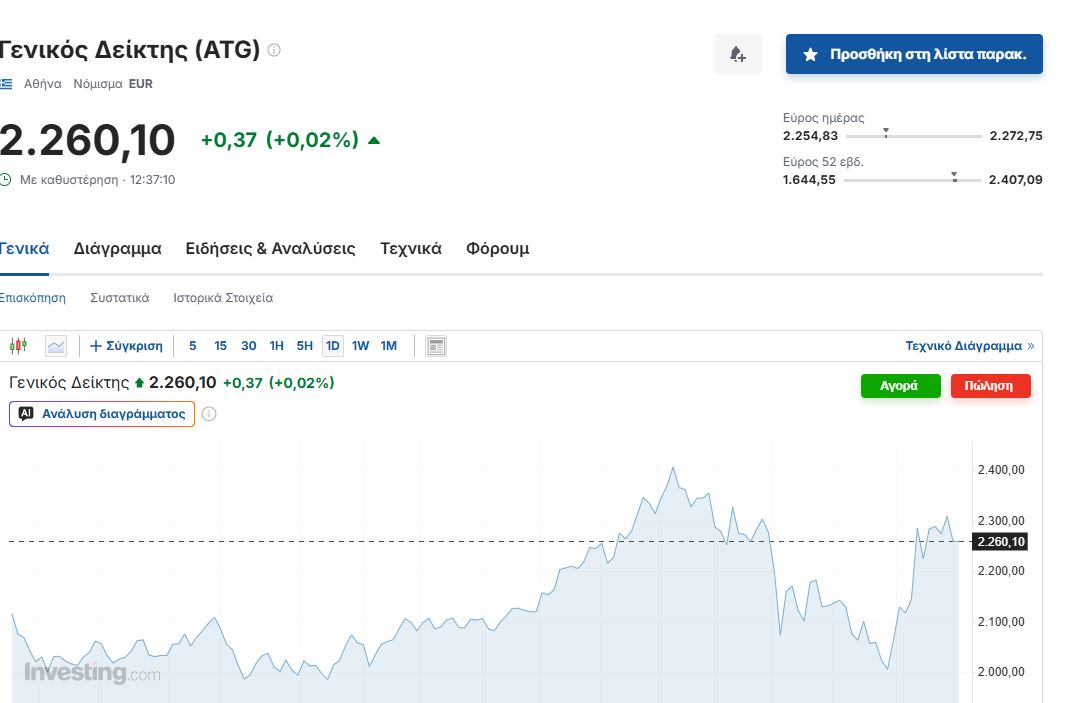Image resolution: width=1071 pixels, height=703 pixels.
Task: Click info icon next to Ανάλυση διαγράμματος
Action: click(209, 414)
